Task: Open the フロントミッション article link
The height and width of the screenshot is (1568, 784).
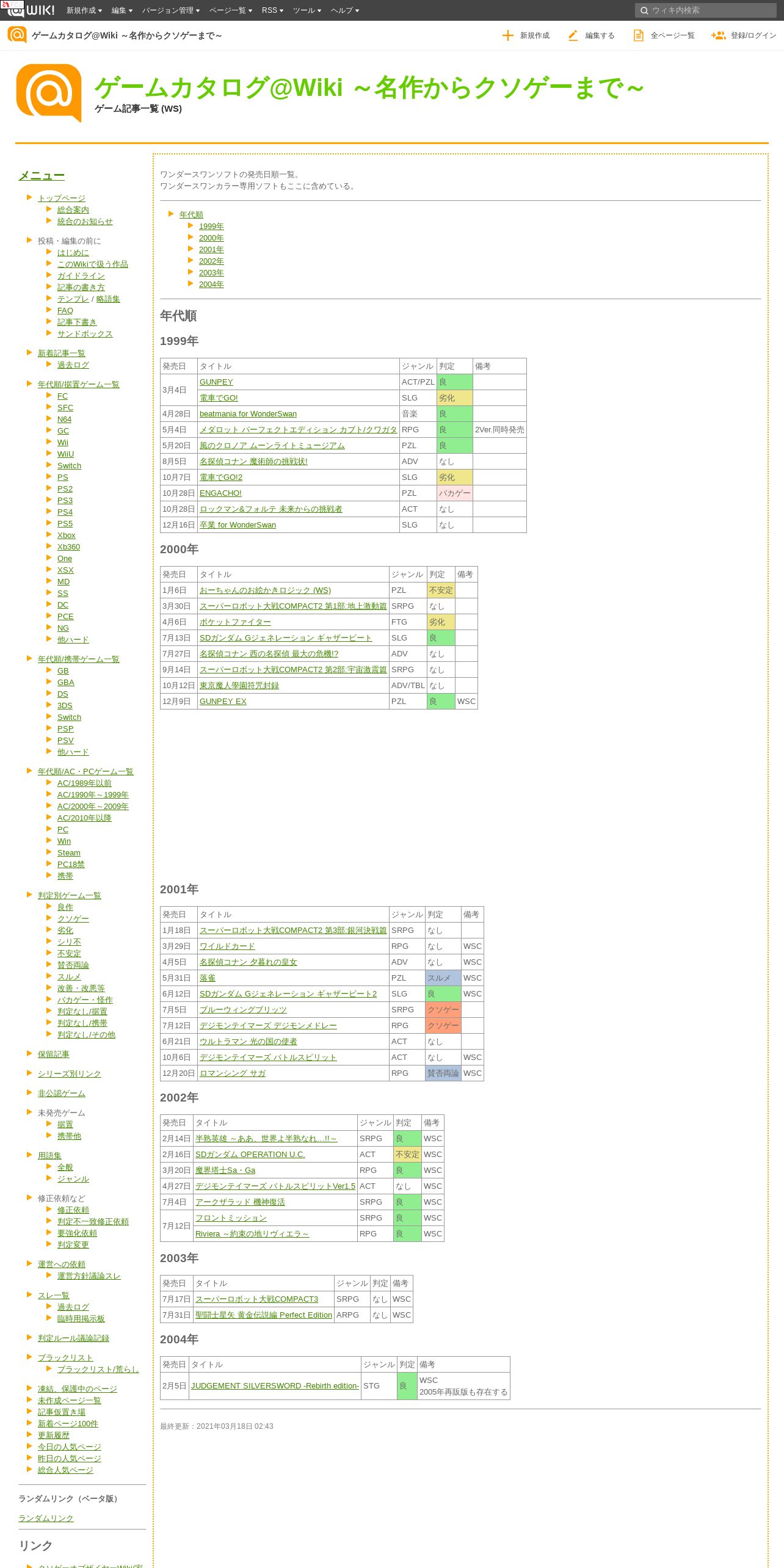Action: coord(231,1218)
